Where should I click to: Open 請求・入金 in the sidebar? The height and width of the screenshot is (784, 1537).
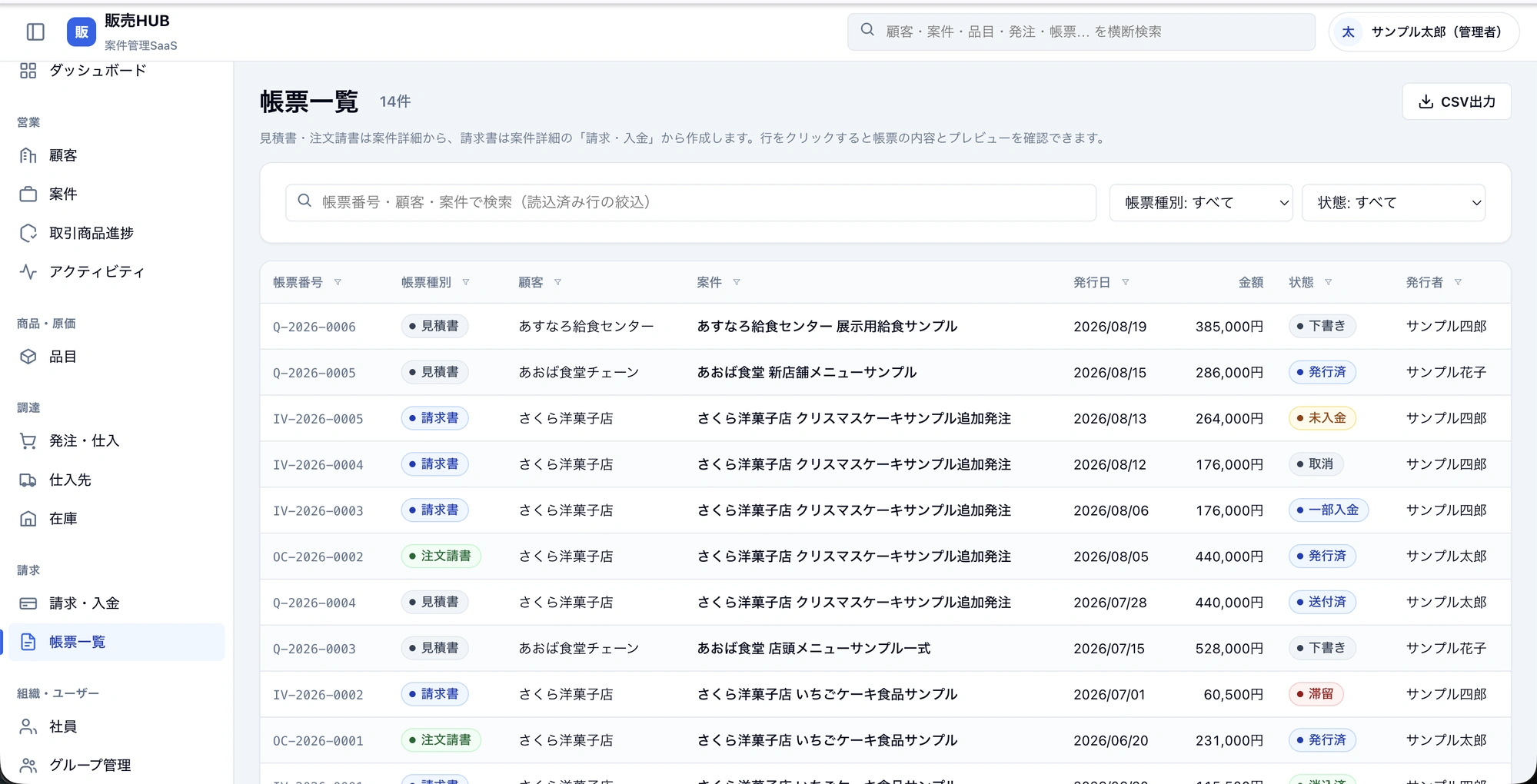pos(116,603)
